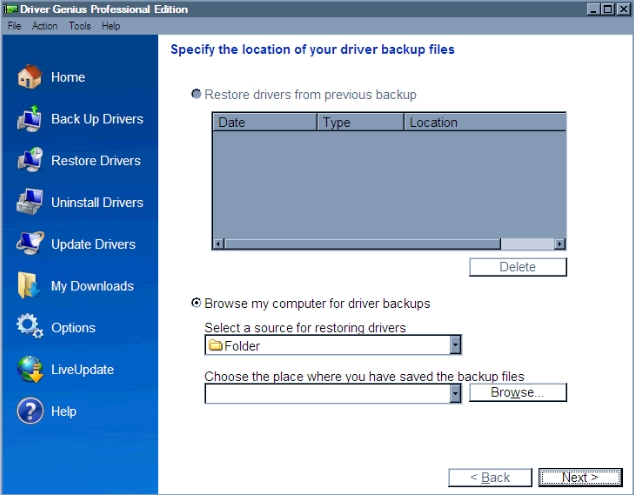Open the File menu
Viewport: 634px width, 495px height.
tap(15, 26)
